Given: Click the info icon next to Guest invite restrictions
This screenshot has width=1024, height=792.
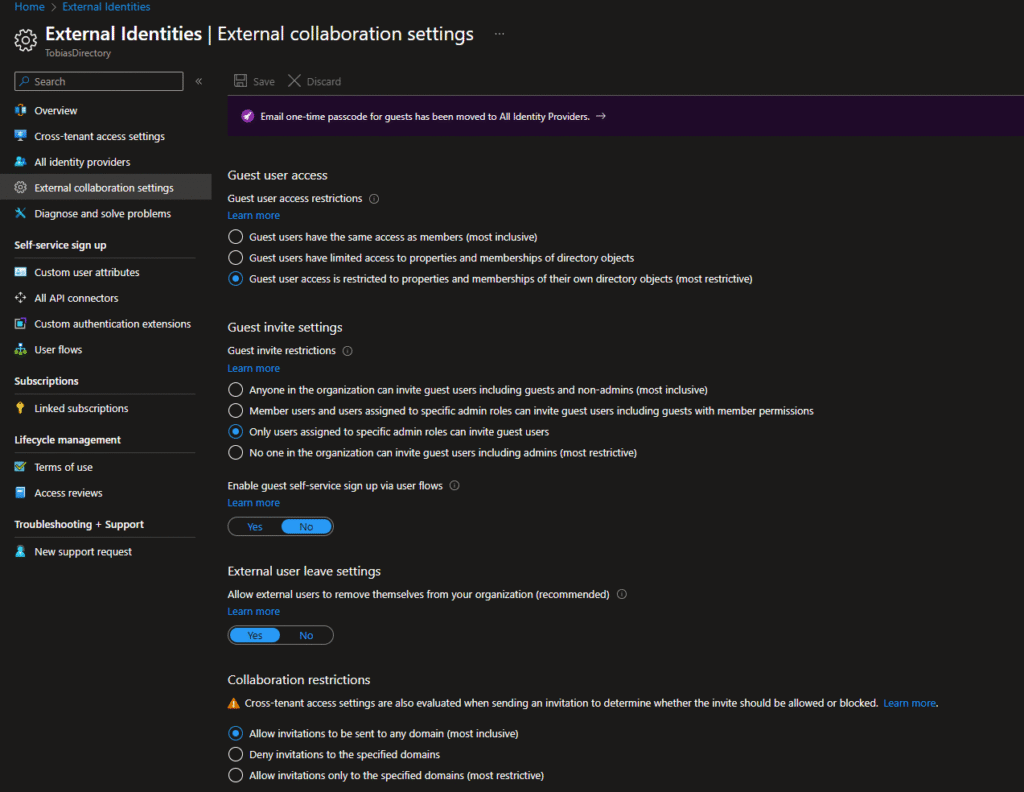Looking at the screenshot, I should 347,351.
